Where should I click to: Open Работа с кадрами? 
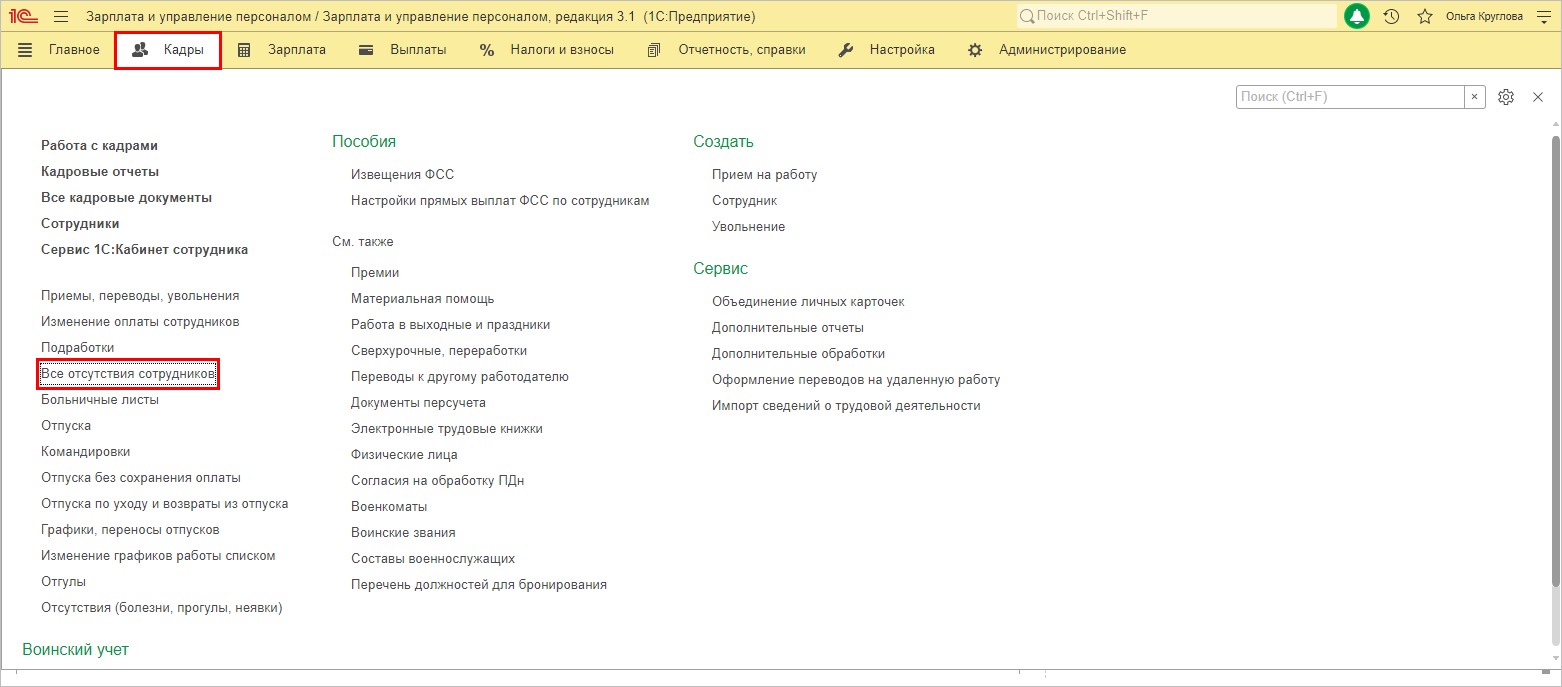click(99, 146)
